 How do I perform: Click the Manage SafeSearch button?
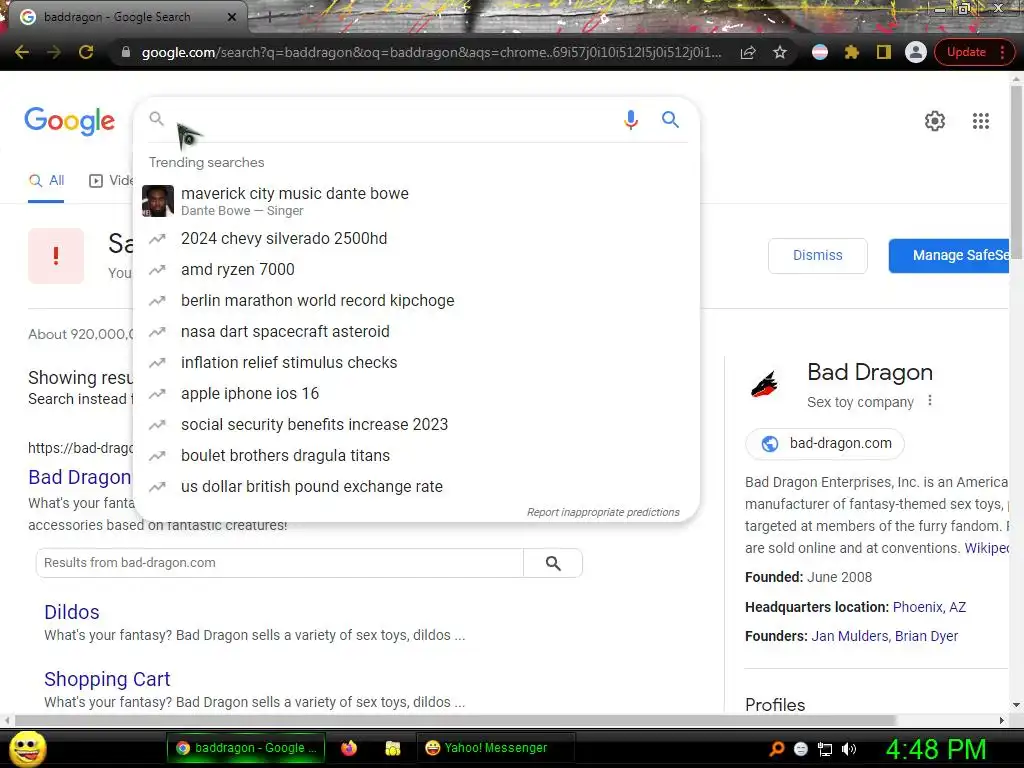point(950,255)
